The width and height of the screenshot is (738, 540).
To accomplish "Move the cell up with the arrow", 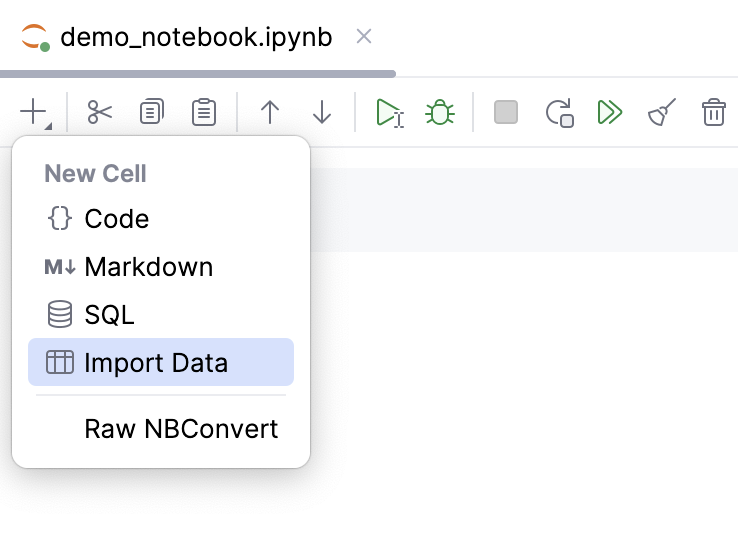I will pyautogui.click(x=270, y=112).
